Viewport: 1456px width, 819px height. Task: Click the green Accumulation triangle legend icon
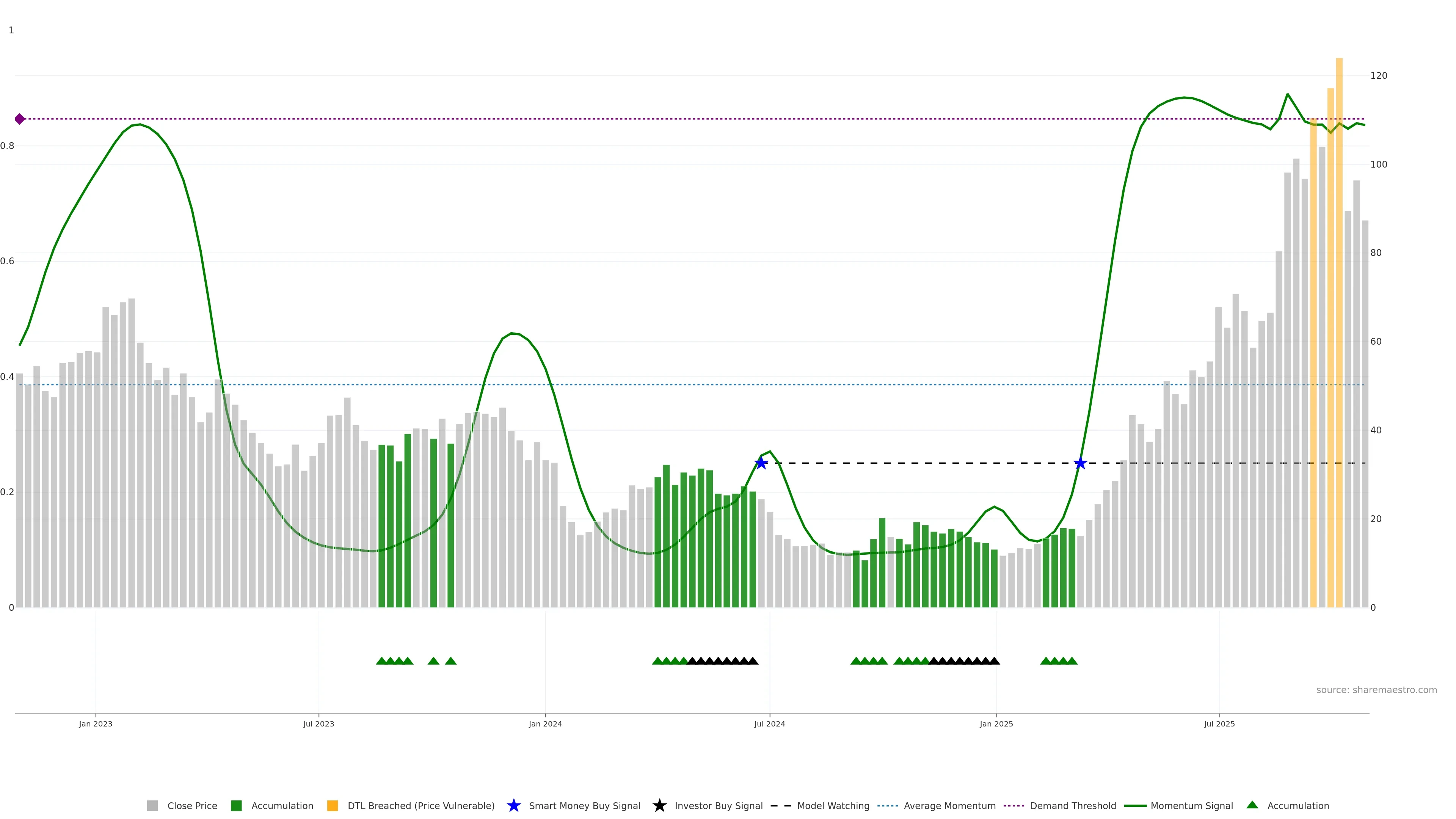pos(1252,805)
